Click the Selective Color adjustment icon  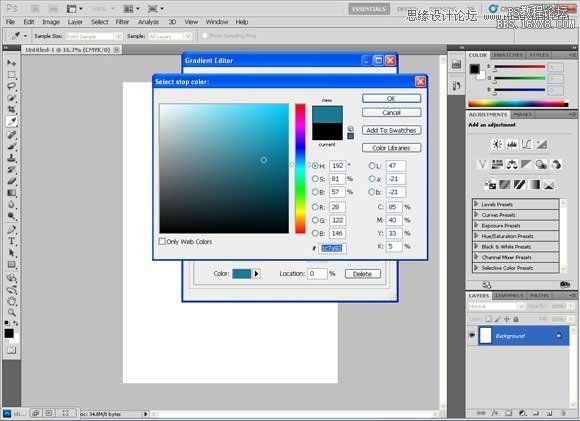[x=549, y=184]
